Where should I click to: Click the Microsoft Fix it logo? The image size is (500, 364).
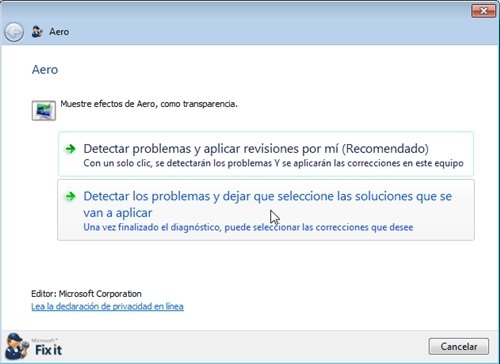(34, 346)
